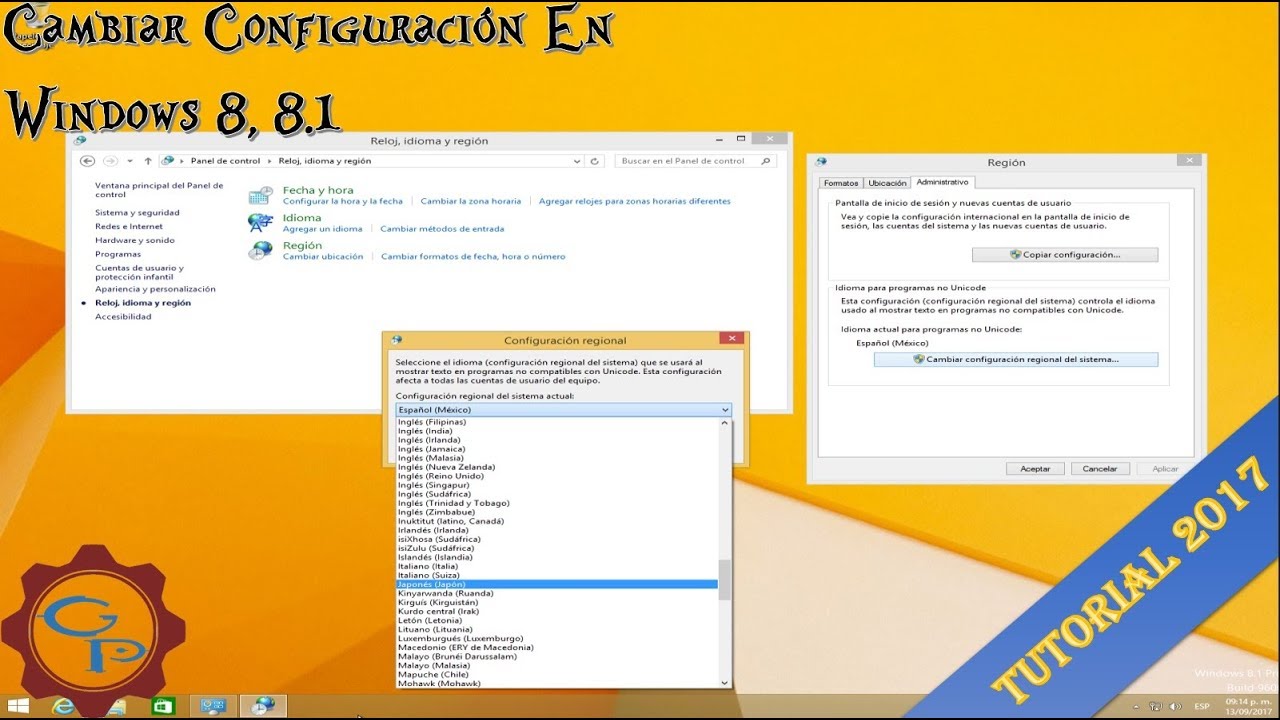Select Inglés (Reino Unido) in the list
This screenshot has height=720, width=1280.
(557, 476)
